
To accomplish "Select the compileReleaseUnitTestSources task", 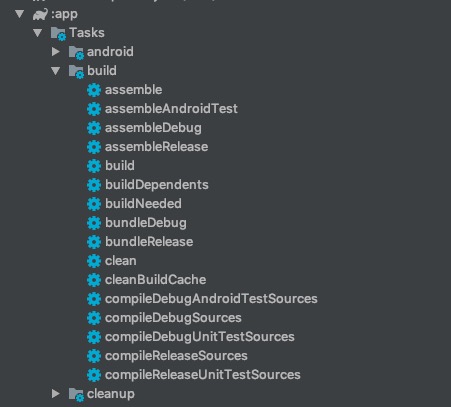I will click(x=203, y=375).
